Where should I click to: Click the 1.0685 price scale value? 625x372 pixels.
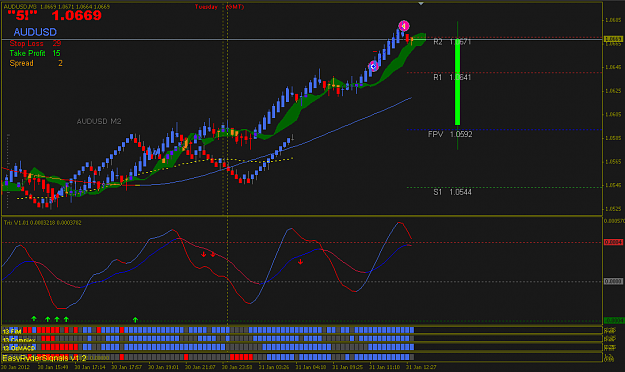click(x=613, y=20)
